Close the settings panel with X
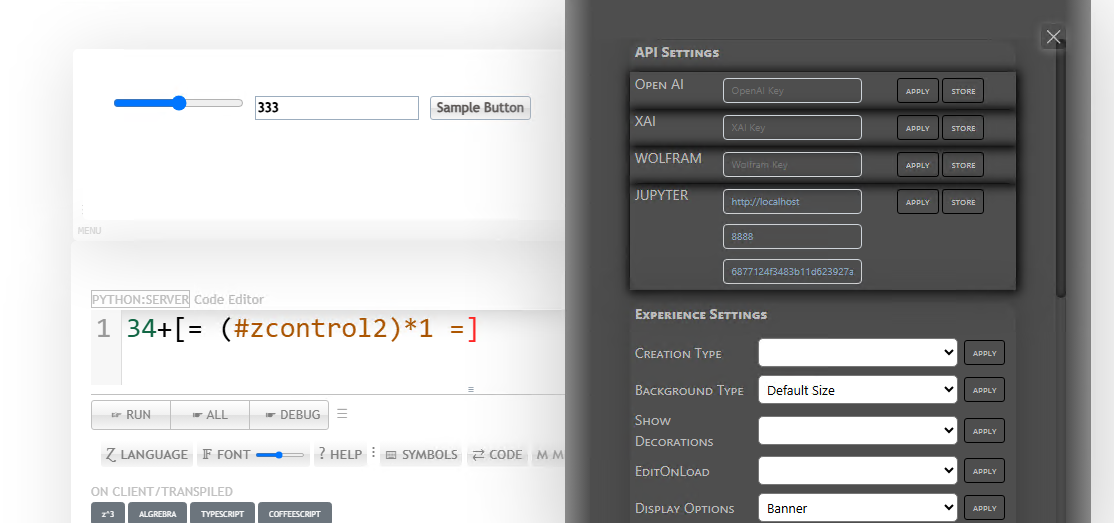The height and width of the screenshot is (523, 1114). tap(1053, 38)
